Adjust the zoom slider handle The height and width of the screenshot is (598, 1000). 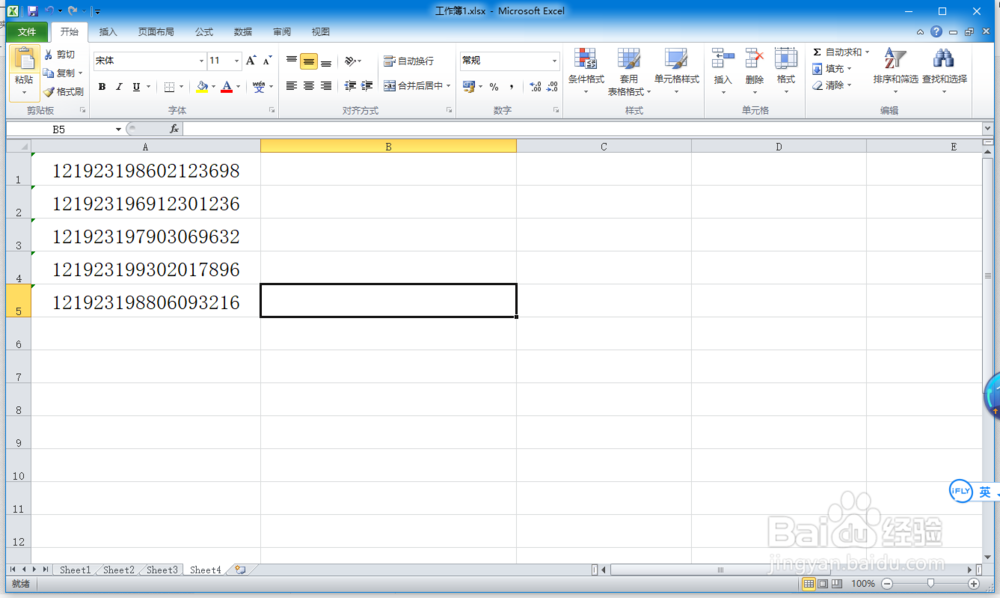click(x=930, y=583)
